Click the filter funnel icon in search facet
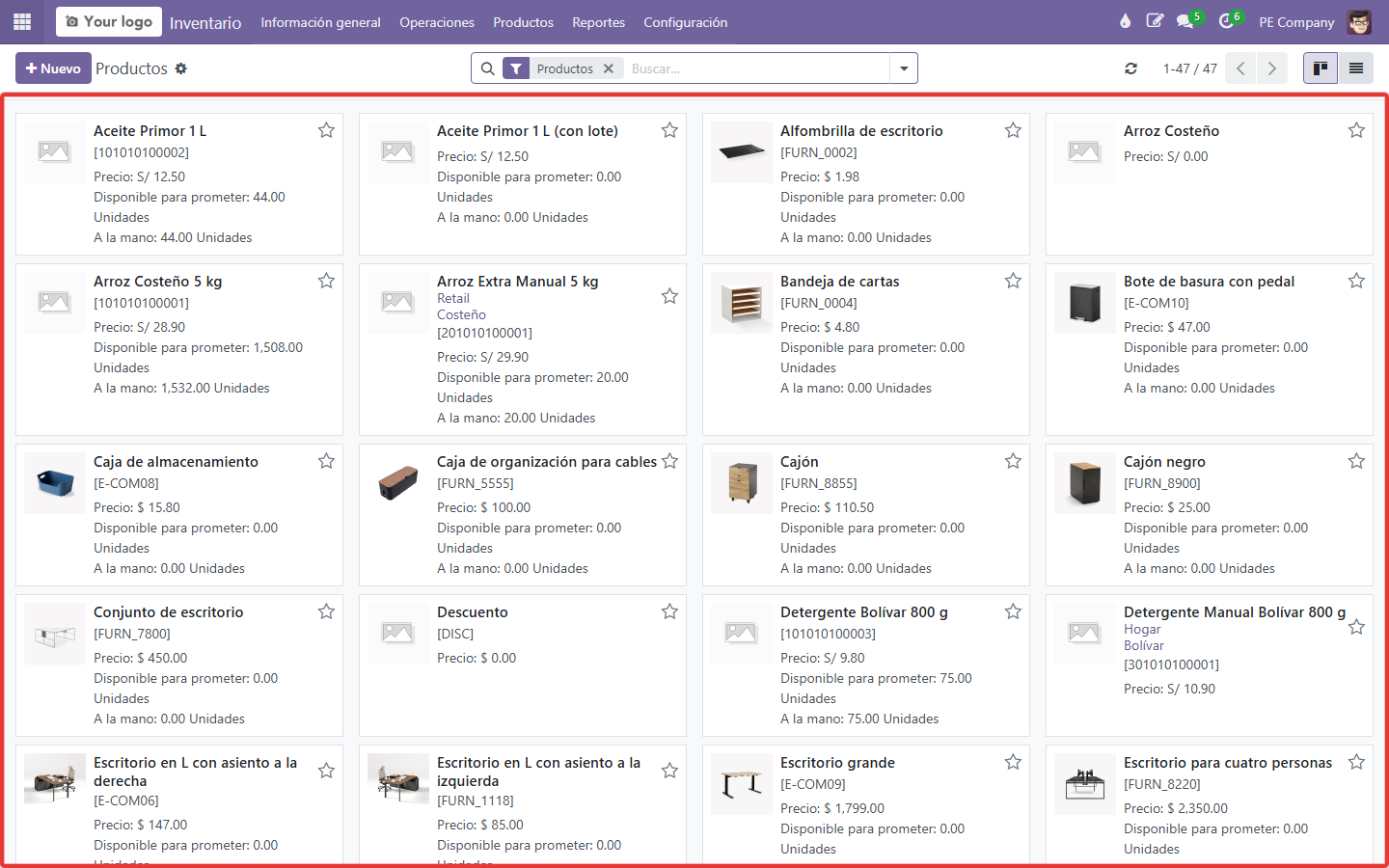Image resolution: width=1389 pixels, height=868 pixels. point(516,68)
